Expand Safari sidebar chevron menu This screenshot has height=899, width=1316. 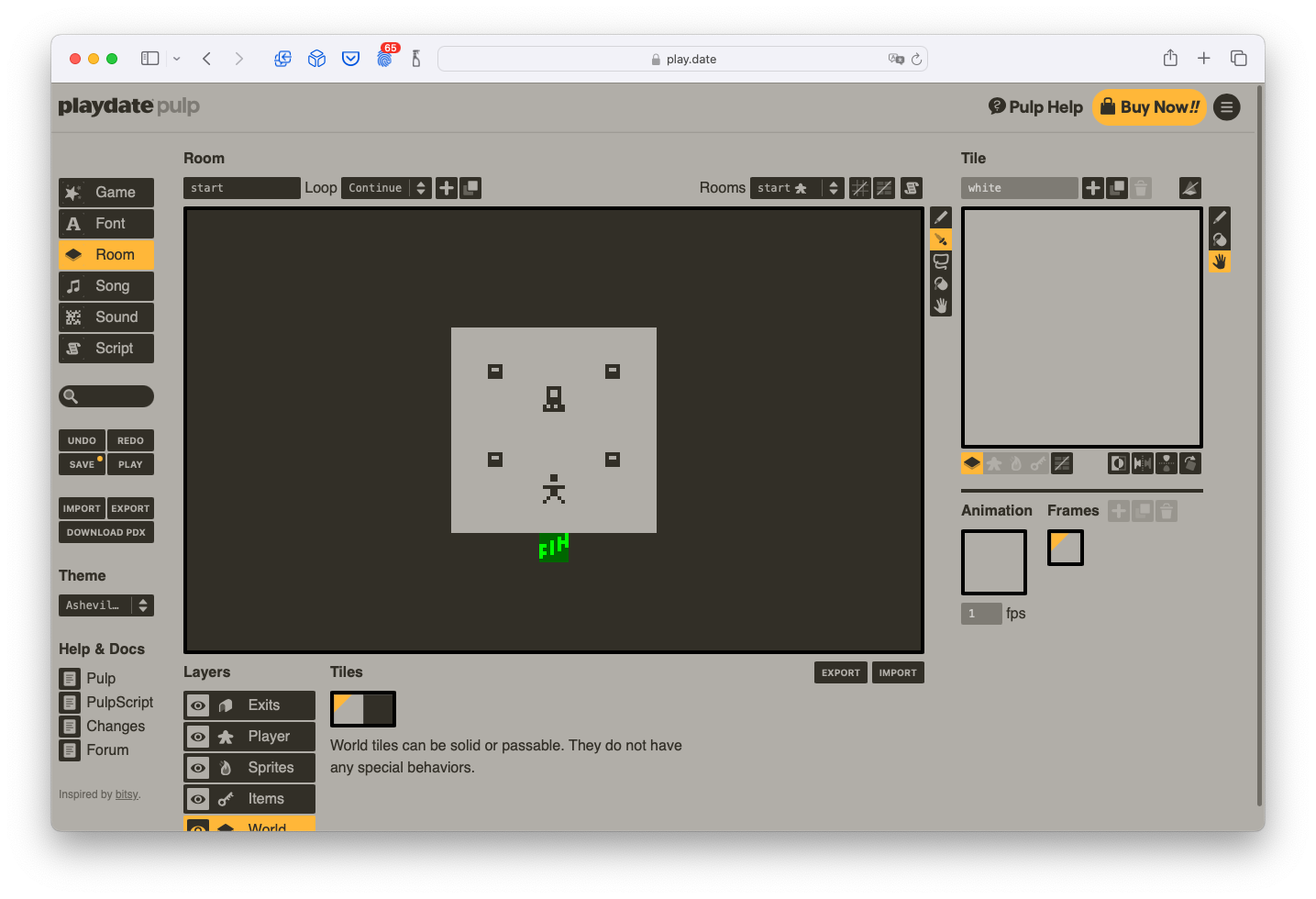point(177,59)
